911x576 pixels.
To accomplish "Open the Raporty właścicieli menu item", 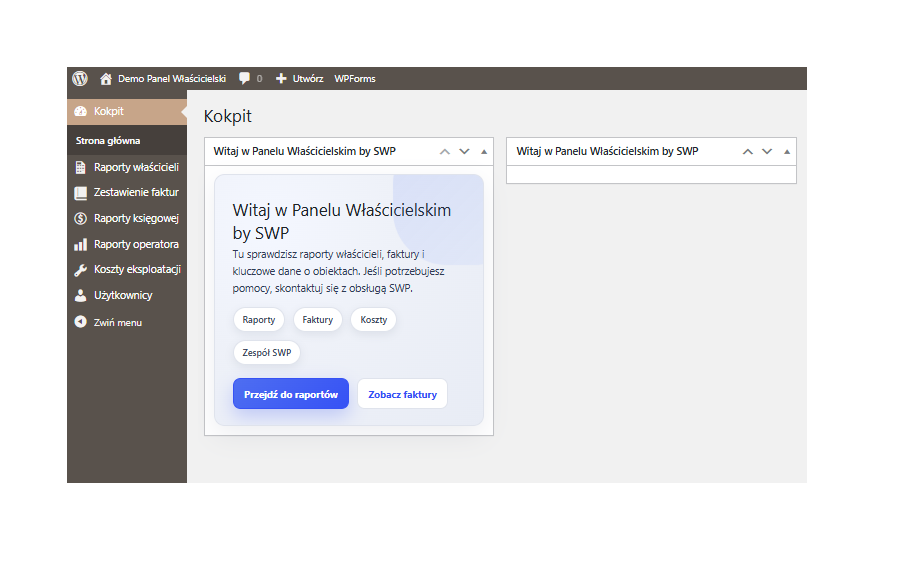I will pyautogui.click(x=136, y=167).
